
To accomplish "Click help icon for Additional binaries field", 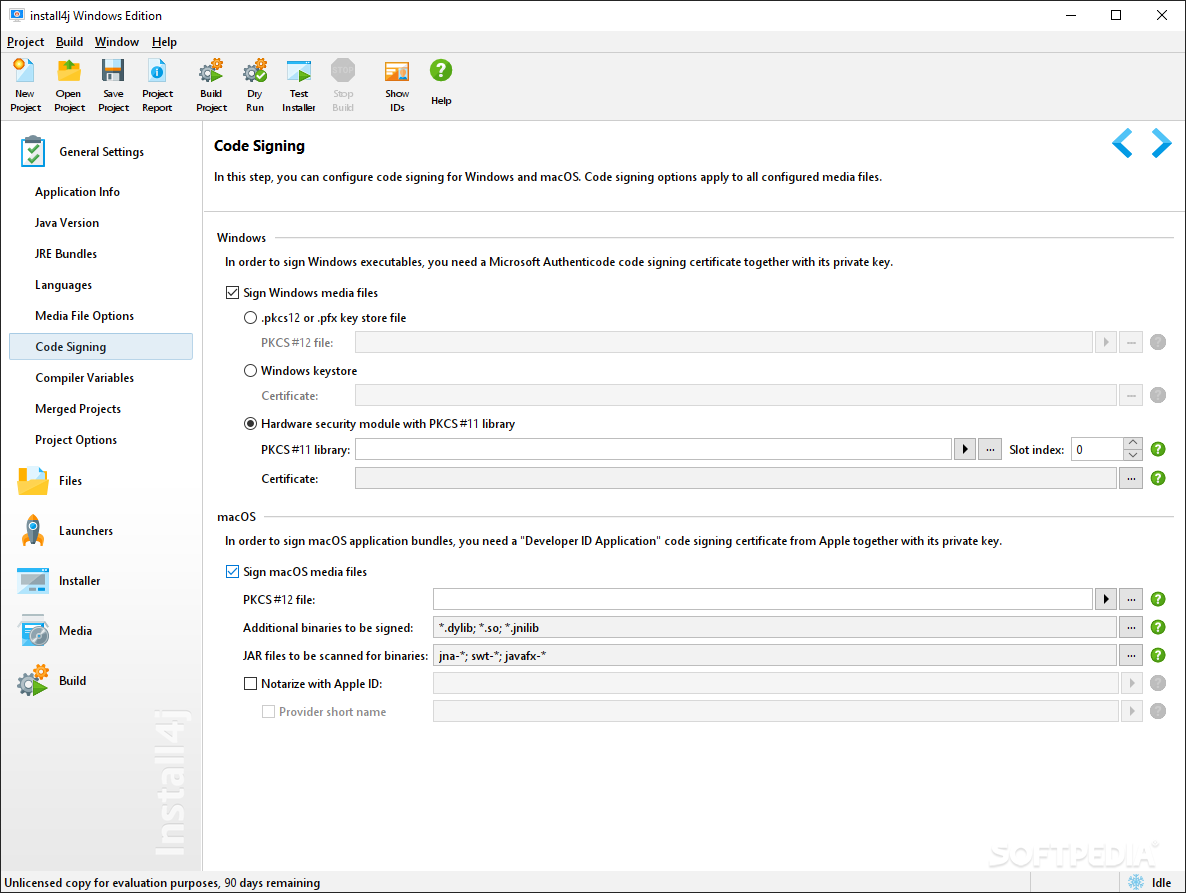I will [x=1158, y=627].
